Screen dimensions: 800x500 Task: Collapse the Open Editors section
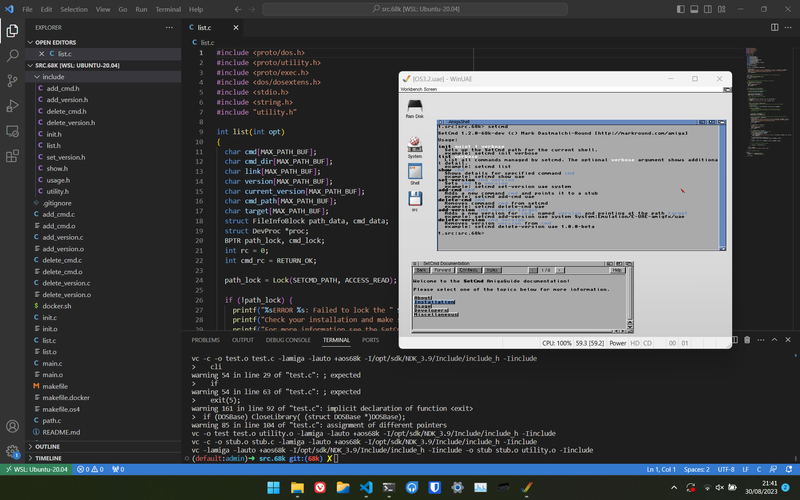point(56,43)
